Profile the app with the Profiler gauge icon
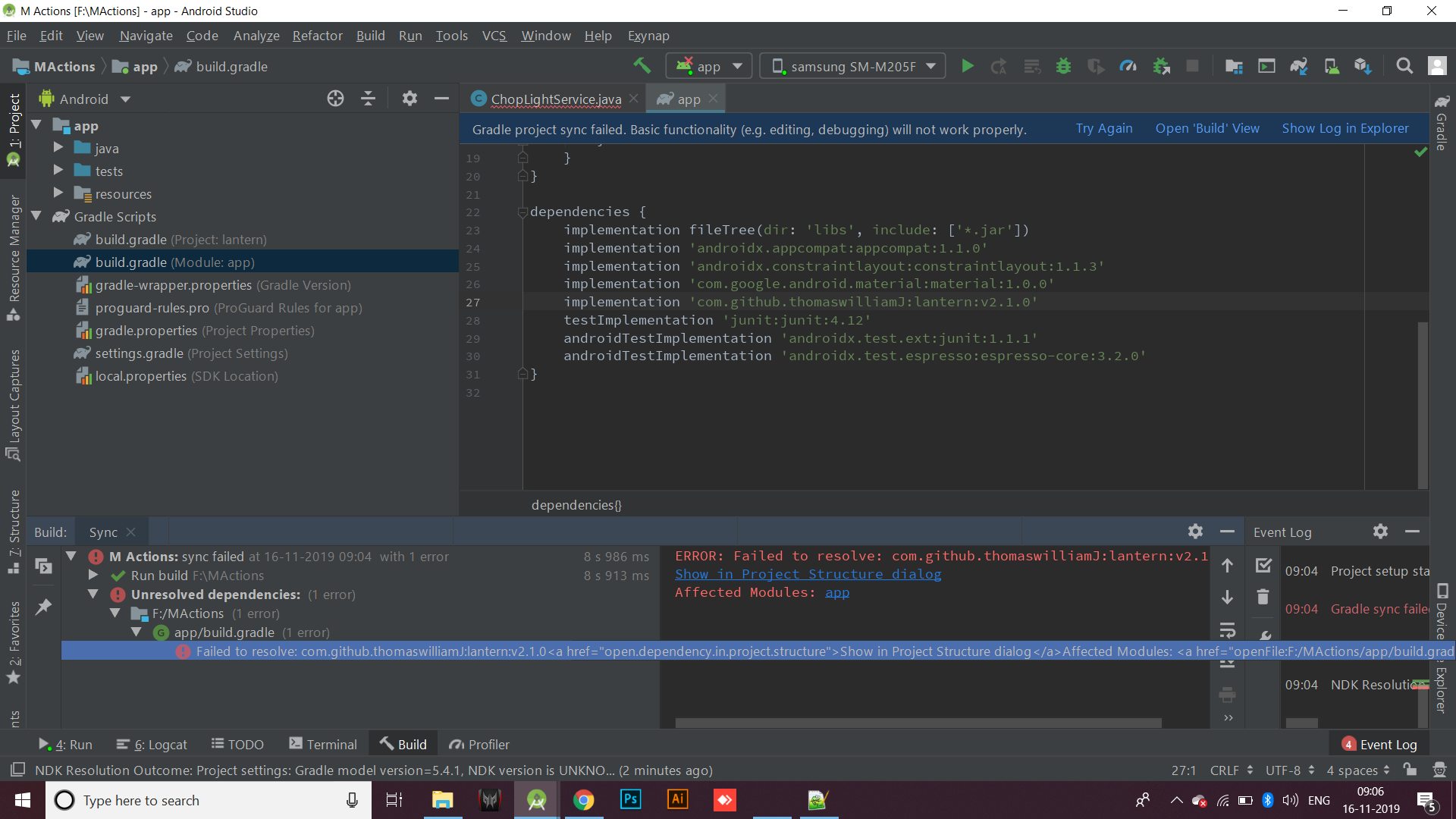 pos(1128,66)
